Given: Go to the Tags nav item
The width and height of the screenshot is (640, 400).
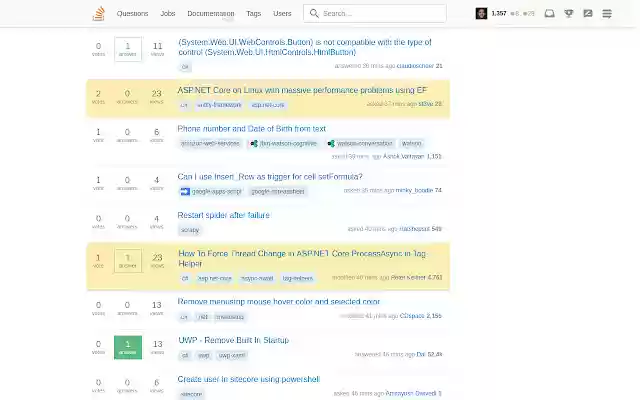Looking at the screenshot, I should (x=253, y=13).
